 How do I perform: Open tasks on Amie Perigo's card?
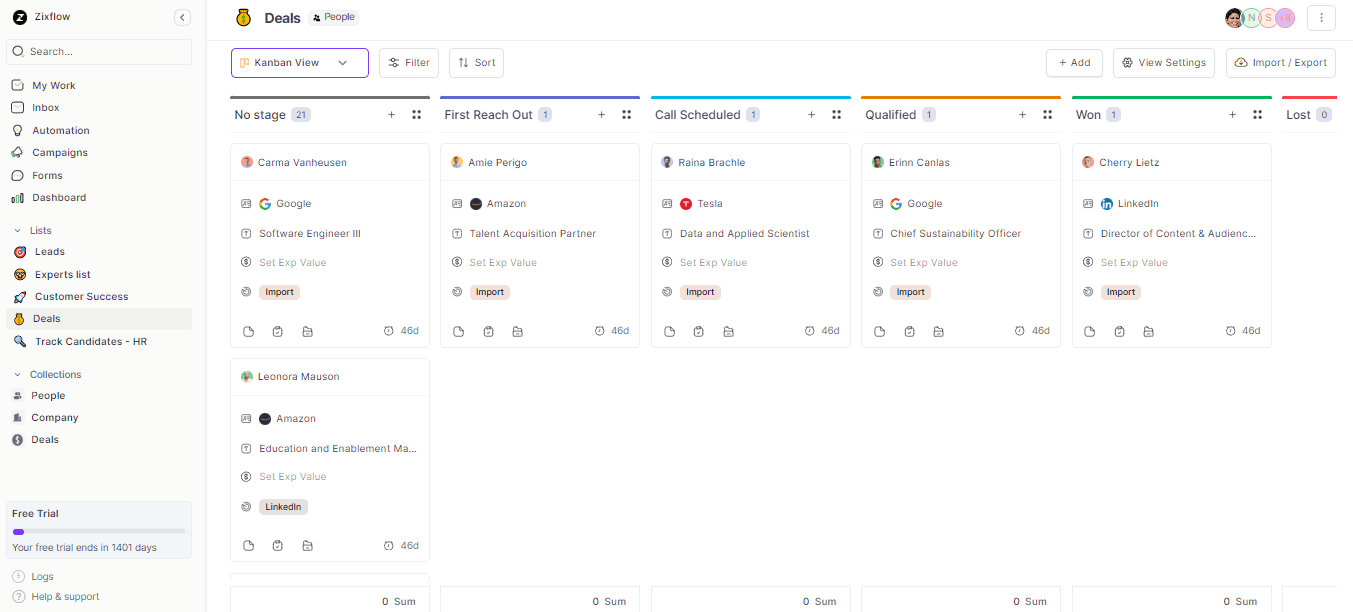pyautogui.click(x=488, y=330)
